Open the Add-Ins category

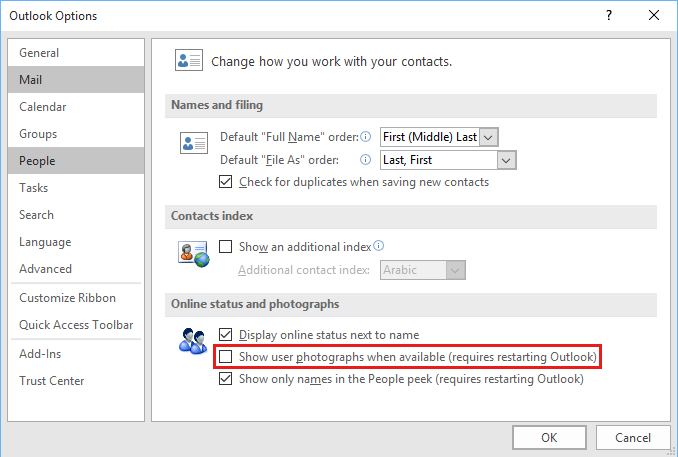click(x=76, y=354)
